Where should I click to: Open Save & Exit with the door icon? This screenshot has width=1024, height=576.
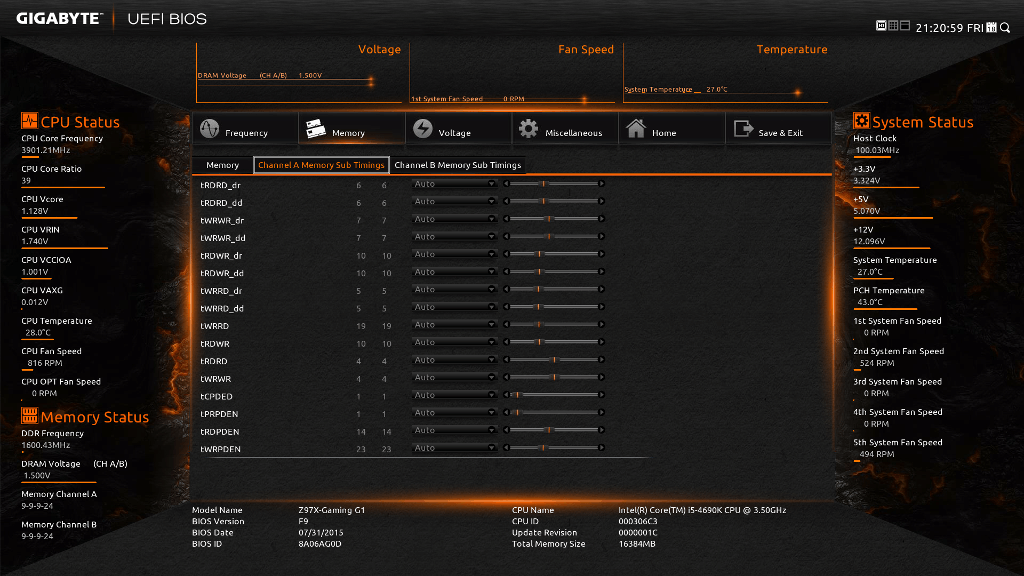point(778,129)
